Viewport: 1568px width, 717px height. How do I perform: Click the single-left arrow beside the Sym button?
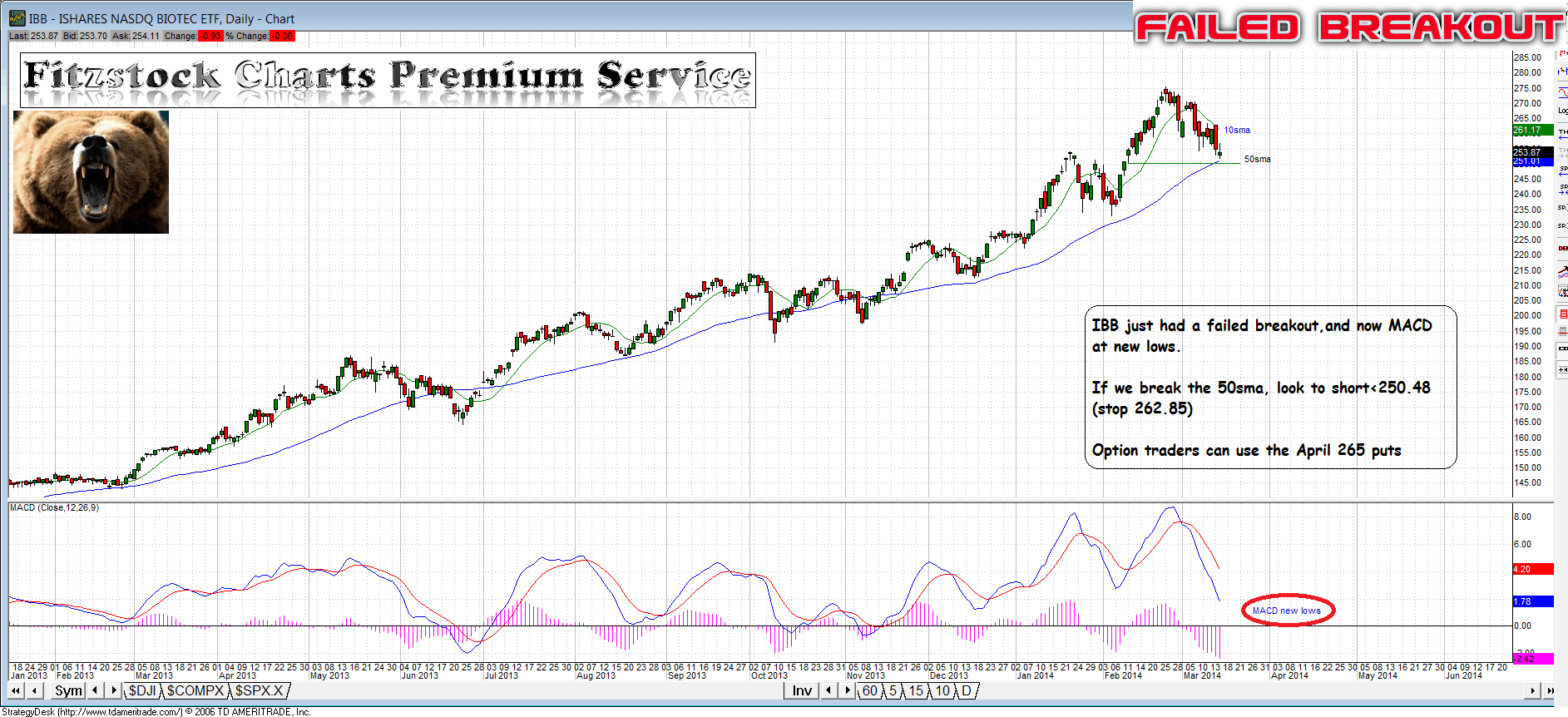click(x=35, y=690)
